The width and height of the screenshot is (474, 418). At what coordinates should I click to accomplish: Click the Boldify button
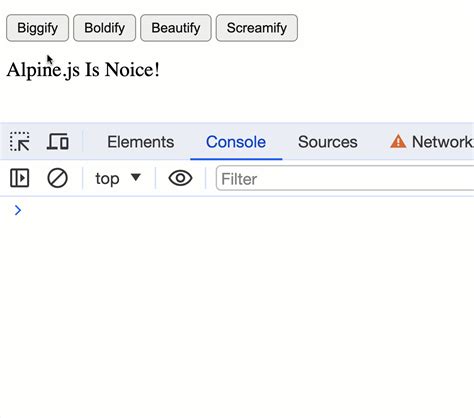(x=104, y=28)
